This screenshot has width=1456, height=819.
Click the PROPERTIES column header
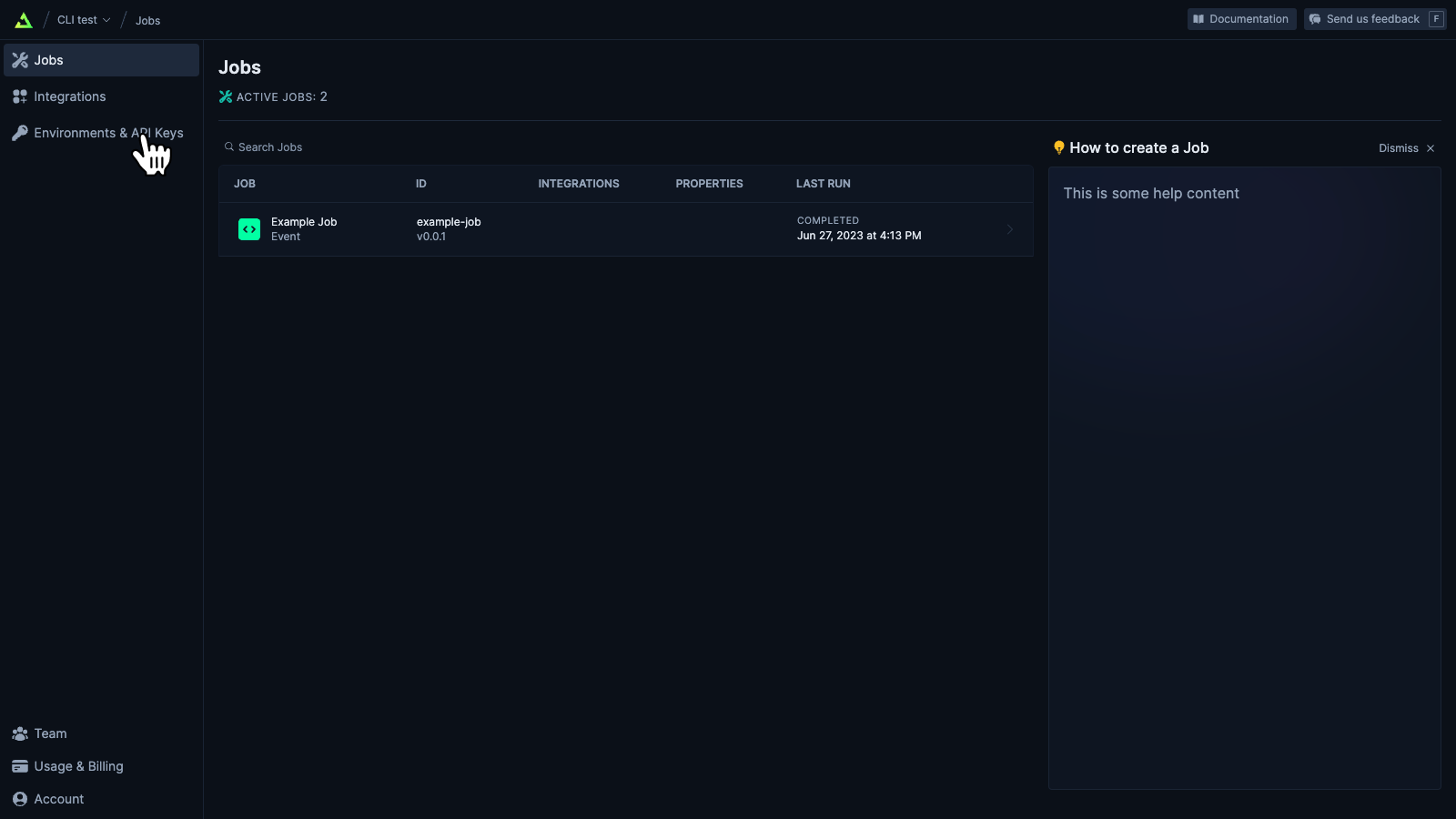[x=709, y=184]
